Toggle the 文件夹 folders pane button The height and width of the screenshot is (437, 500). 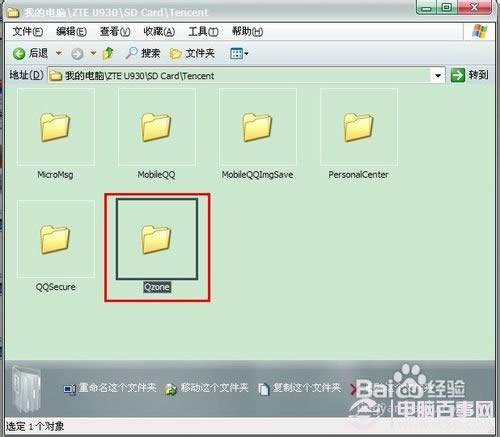(192, 53)
